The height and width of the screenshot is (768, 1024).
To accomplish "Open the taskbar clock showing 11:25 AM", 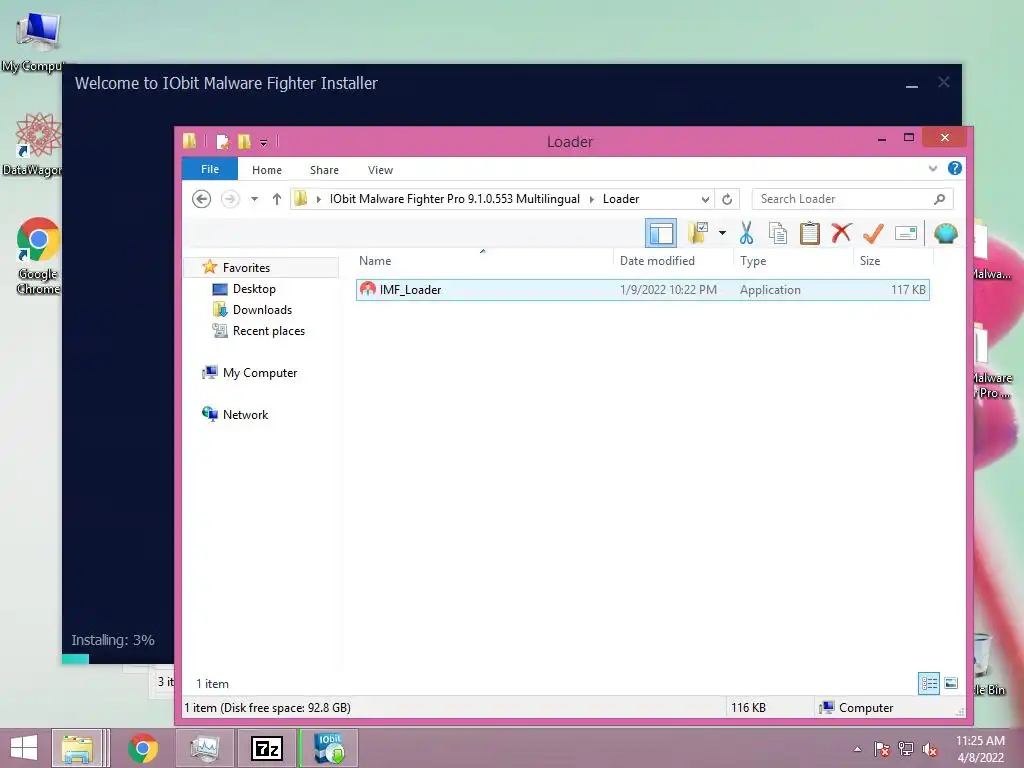I will pos(980,749).
